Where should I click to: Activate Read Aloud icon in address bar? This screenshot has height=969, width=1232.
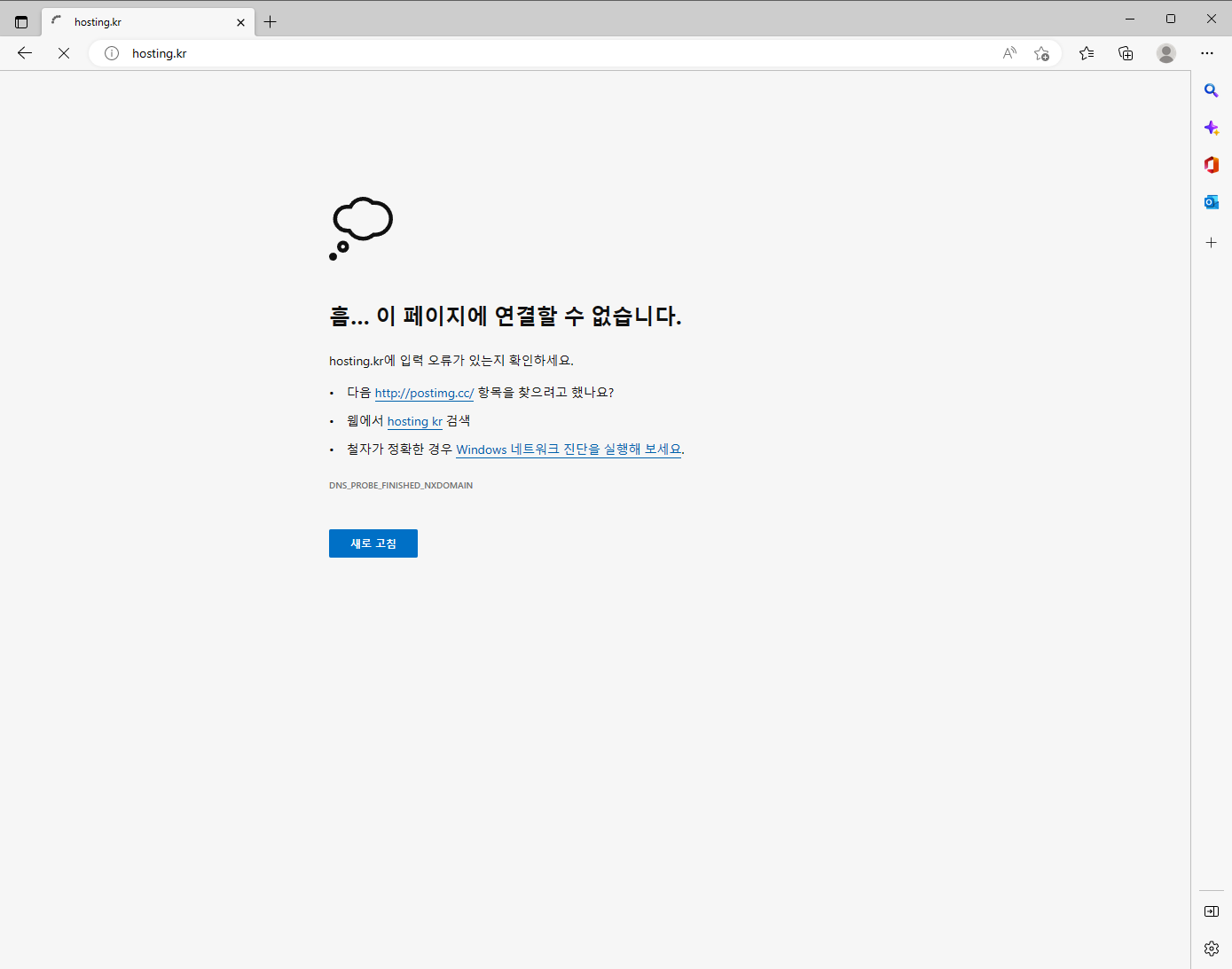(x=1009, y=53)
